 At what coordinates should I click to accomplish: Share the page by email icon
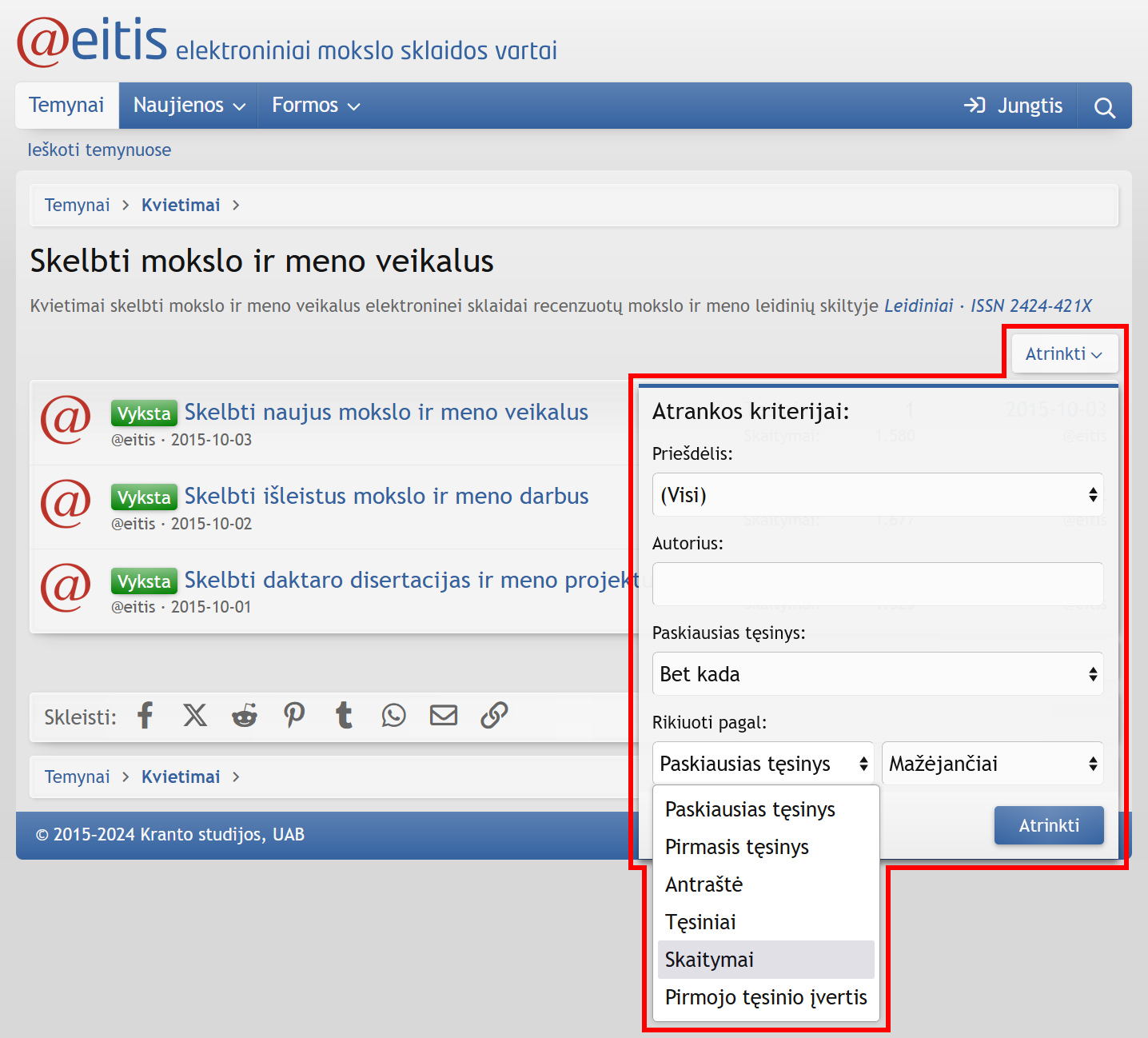tap(444, 716)
